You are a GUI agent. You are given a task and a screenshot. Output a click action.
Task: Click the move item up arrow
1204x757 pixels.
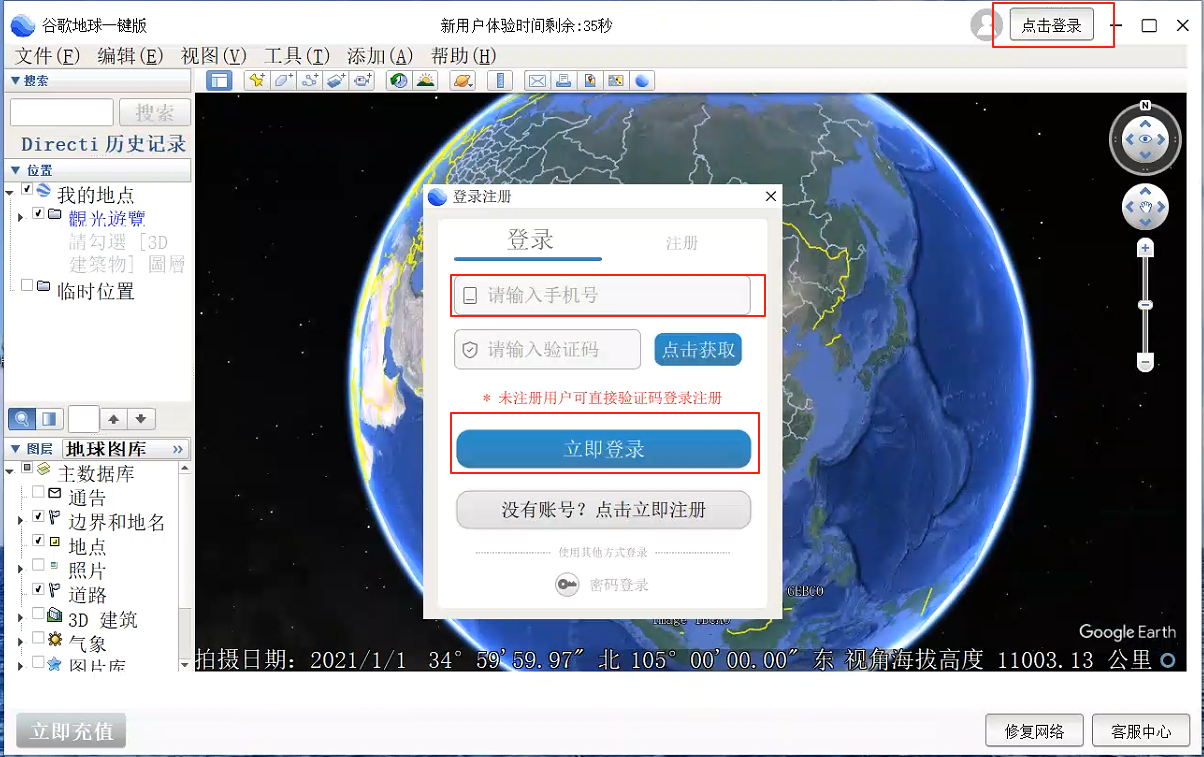[114, 419]
